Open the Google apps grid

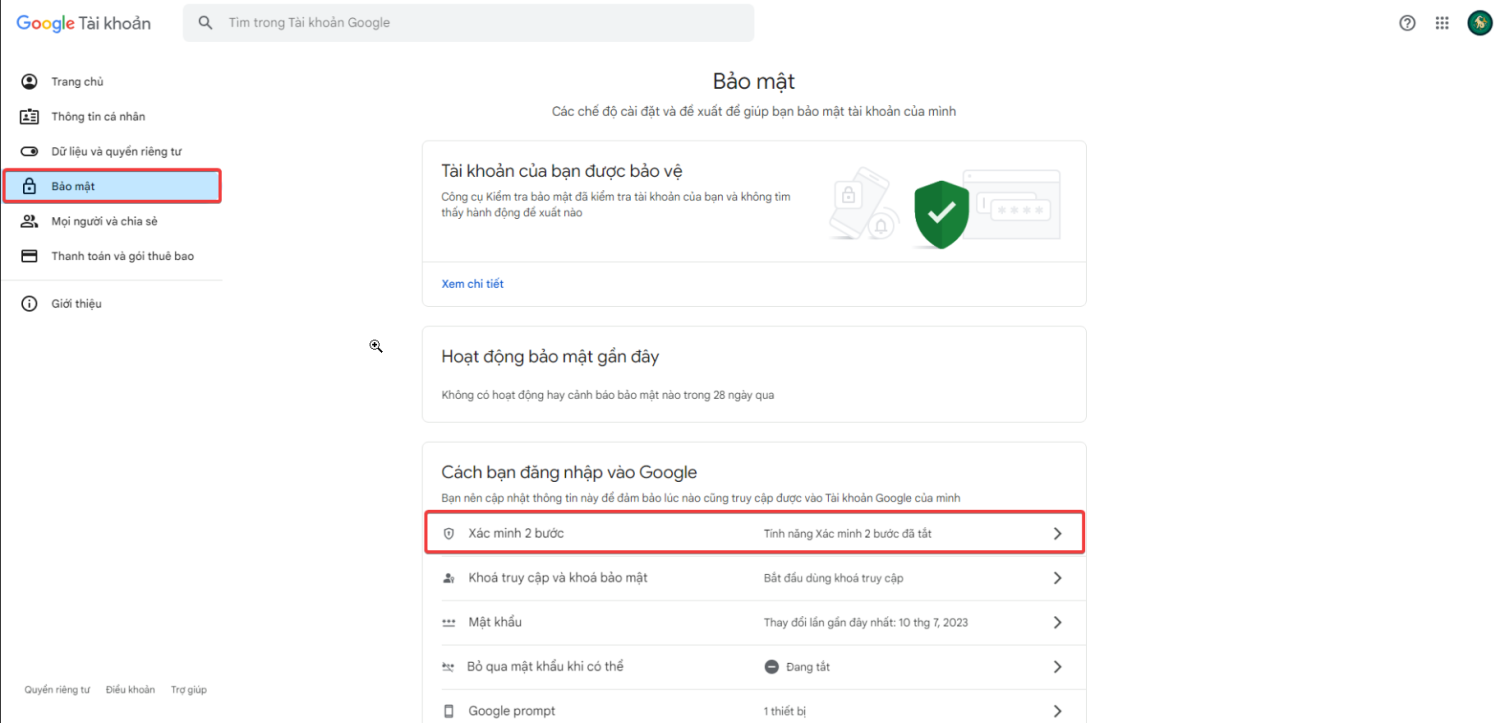1442,23
